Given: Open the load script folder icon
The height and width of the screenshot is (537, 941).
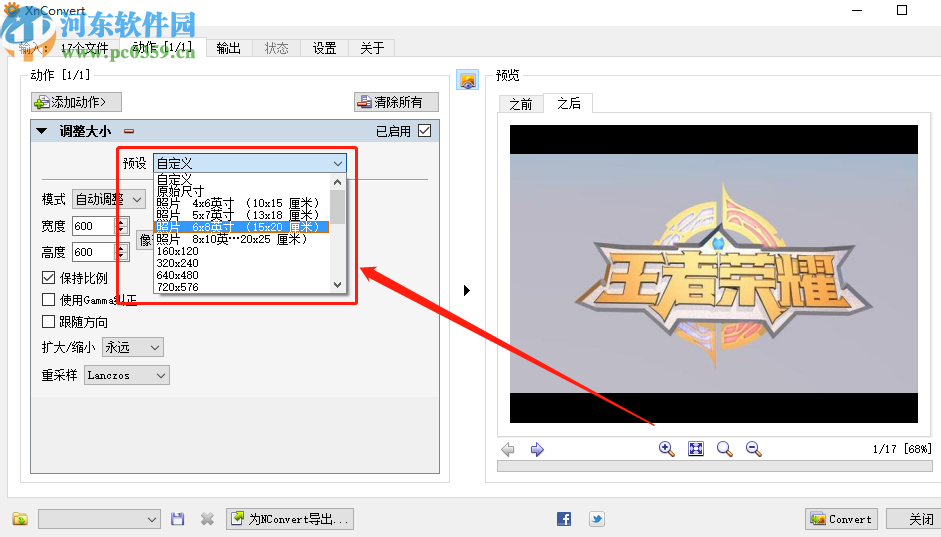Looking at the screenshot, I should tap(20, 519).
